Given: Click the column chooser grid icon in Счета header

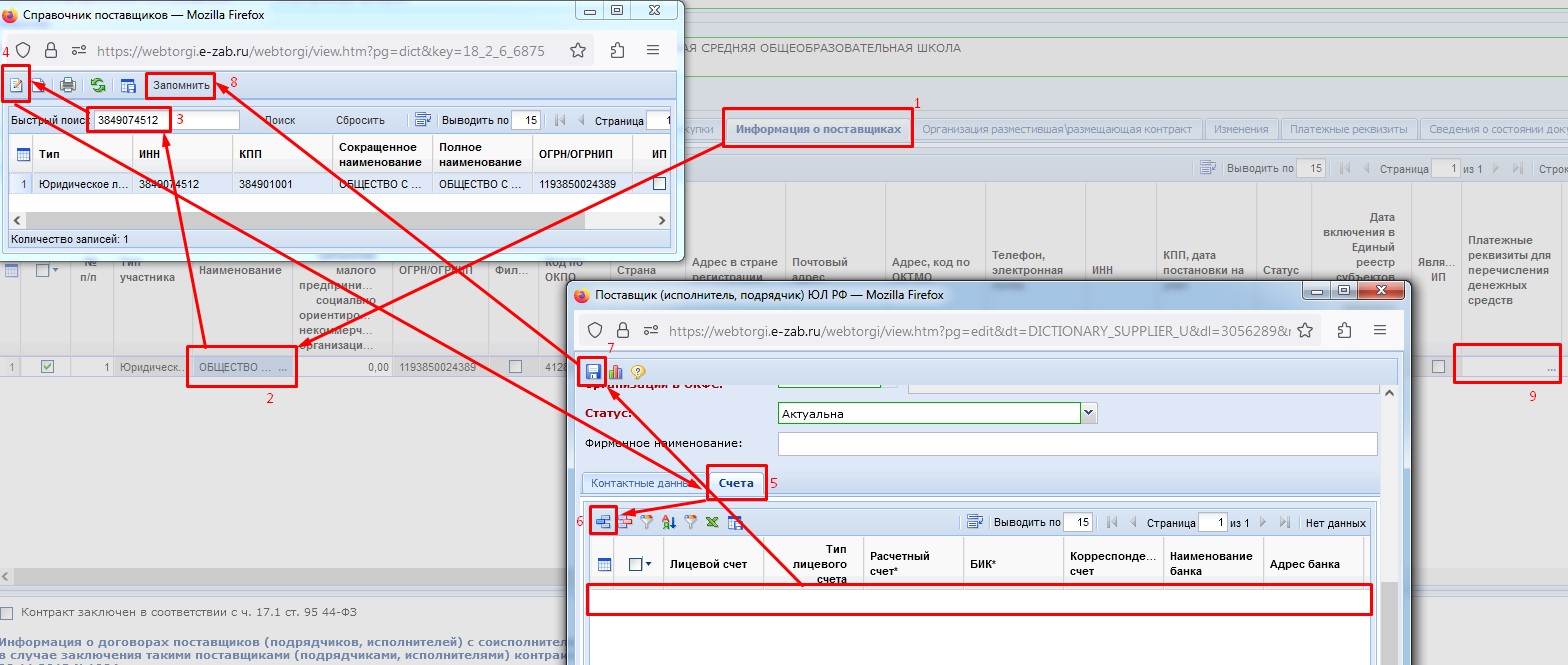Looking at the screenshot, I should point(604,564).
